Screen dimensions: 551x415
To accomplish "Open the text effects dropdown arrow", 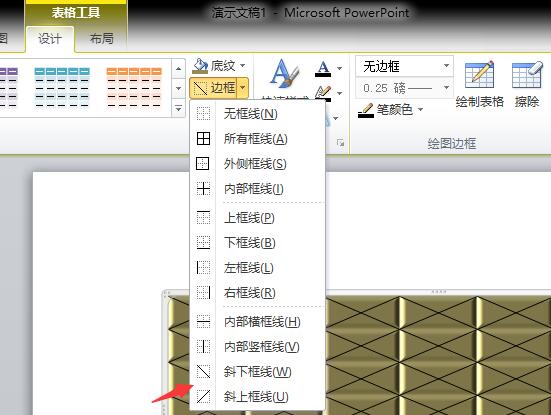I will tap(336, 118).
